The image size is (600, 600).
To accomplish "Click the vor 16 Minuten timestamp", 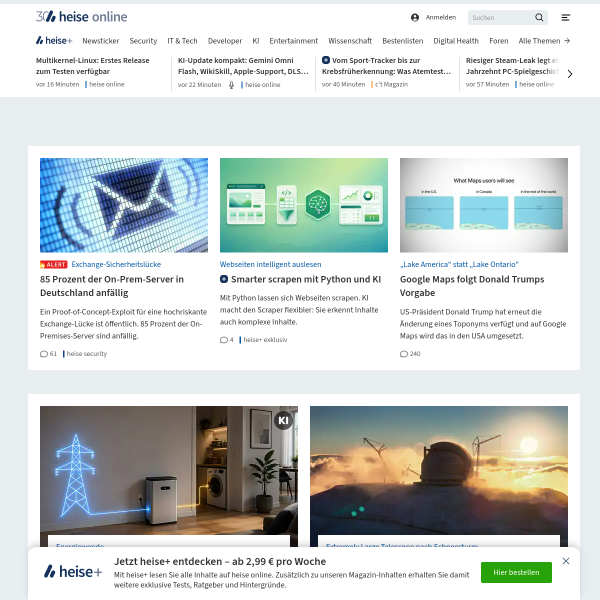I will click(57, 85).
